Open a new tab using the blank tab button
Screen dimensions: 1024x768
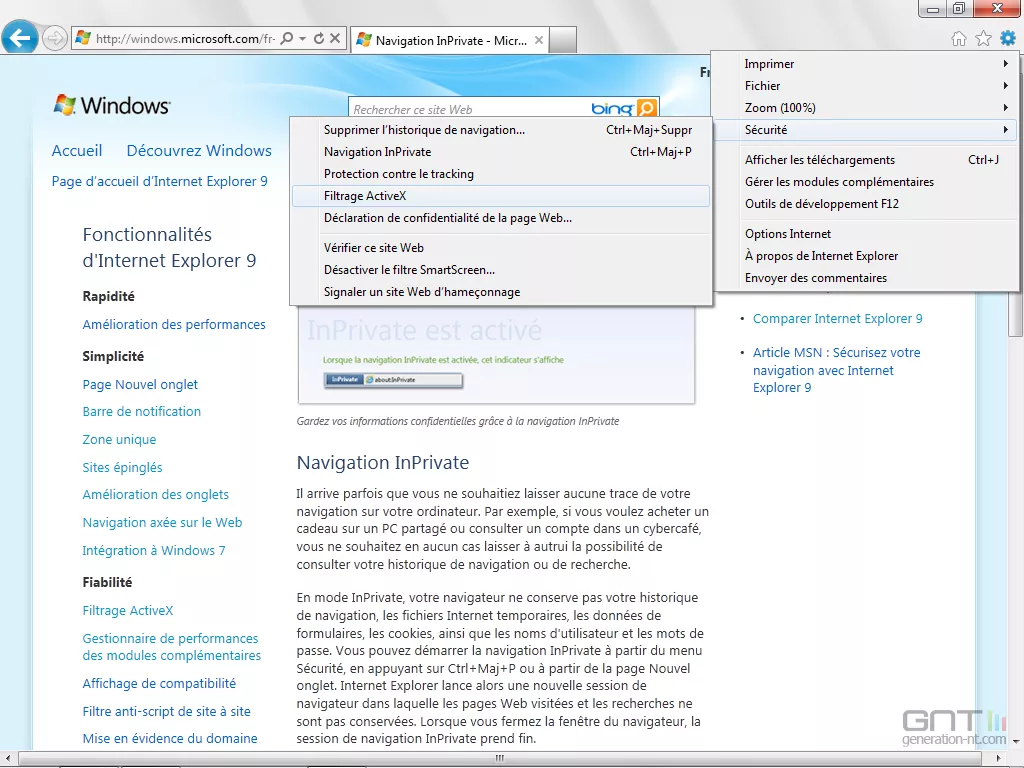[x=563, y=40]
